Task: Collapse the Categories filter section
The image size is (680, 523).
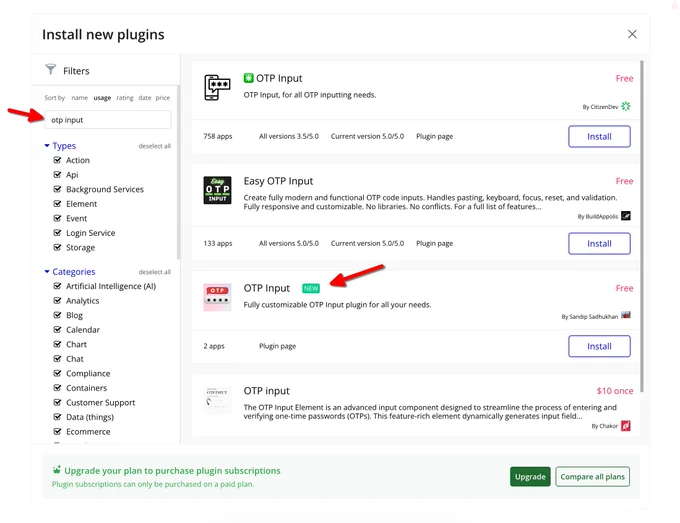Action: pos(70,272)
